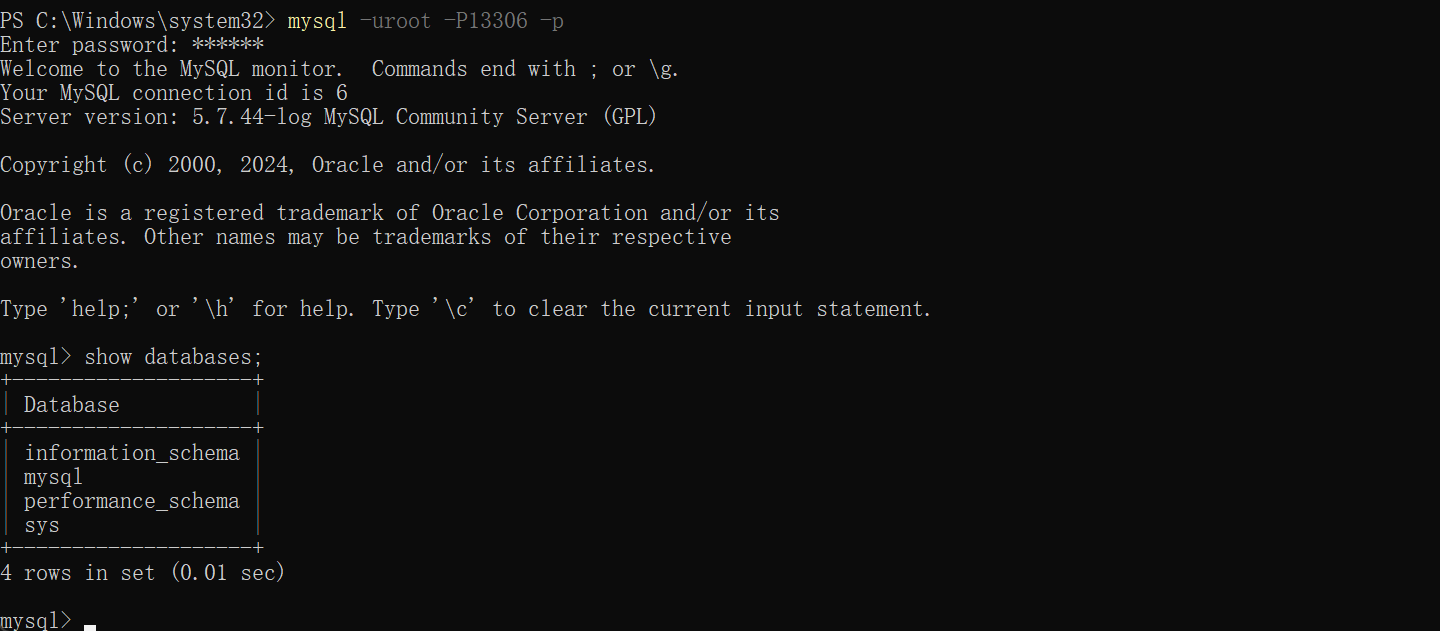Select the sys database row
The image size is (1440, 631).
(x=42, y=525)
